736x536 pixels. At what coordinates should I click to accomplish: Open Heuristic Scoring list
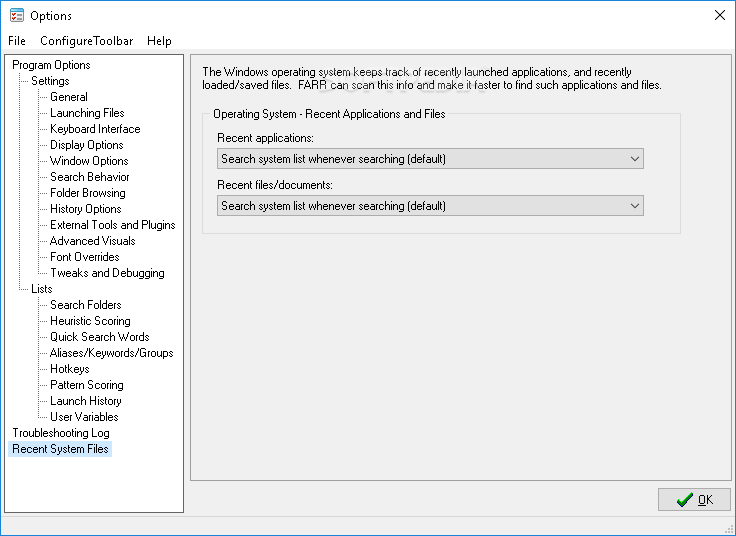pos(90,320)
